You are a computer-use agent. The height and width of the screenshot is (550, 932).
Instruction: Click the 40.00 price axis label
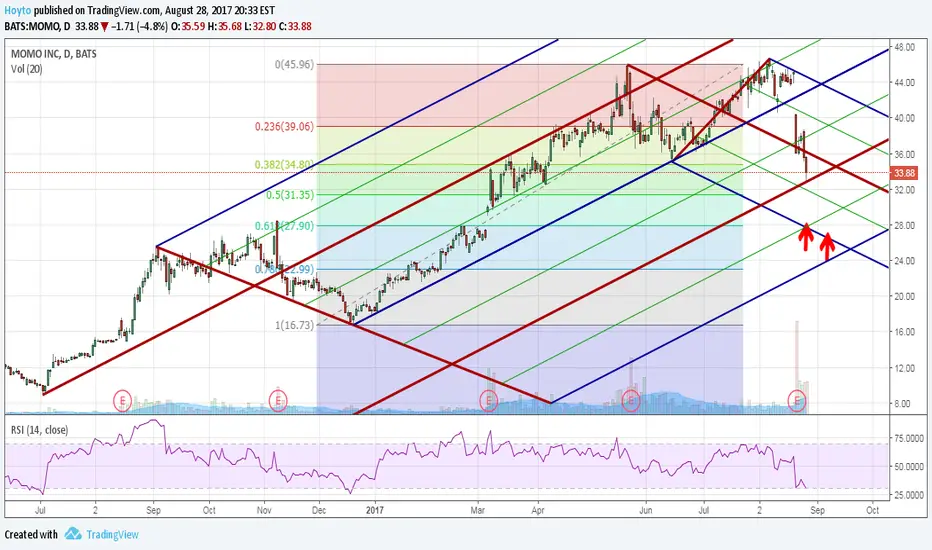coord(904,118)
